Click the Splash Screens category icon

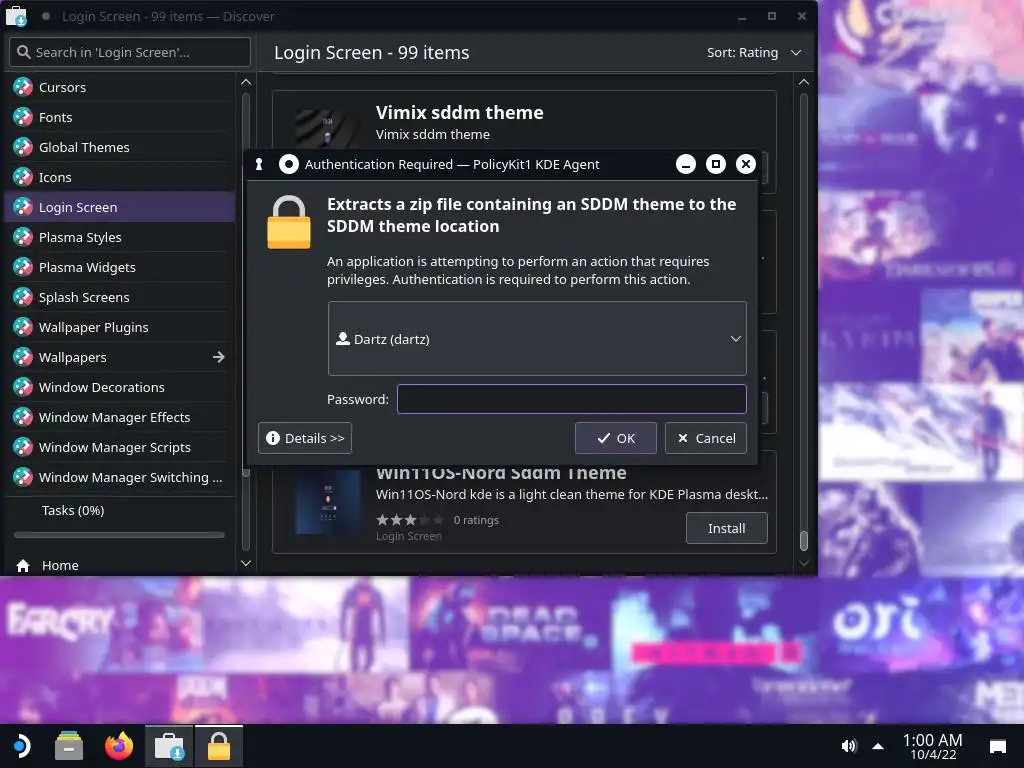click(x=23, y=297)
